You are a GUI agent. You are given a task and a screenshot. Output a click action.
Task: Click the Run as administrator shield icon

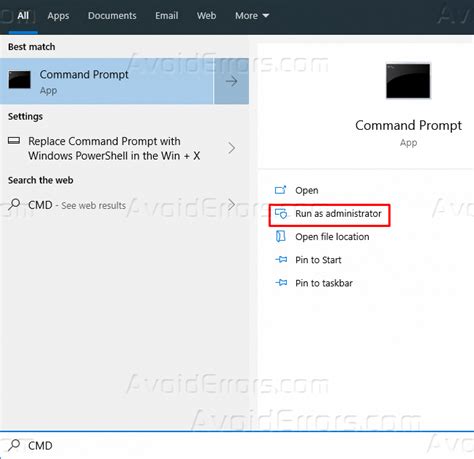tap(281, 213)
